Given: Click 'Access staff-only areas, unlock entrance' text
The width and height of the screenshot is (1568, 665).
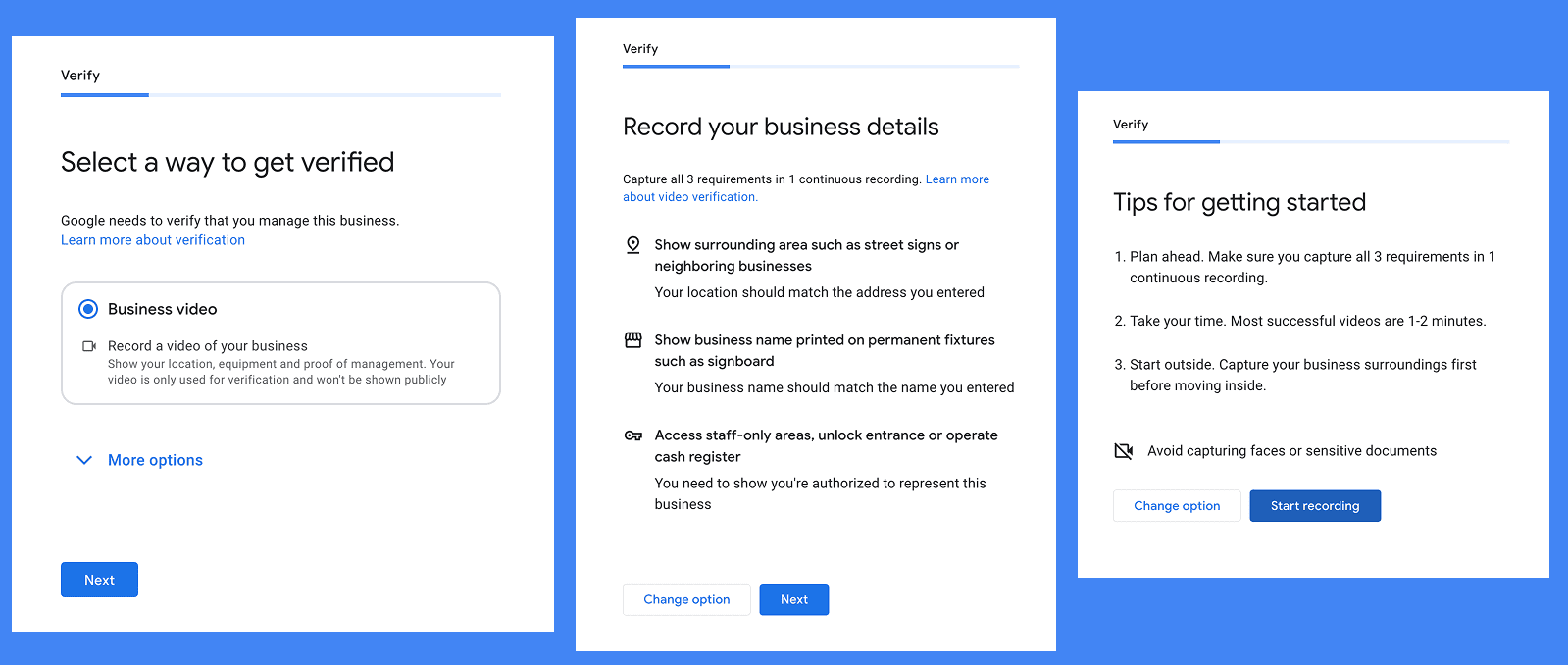Looking at the screenshot, I should pyautogui.click(x=827, y=445).
